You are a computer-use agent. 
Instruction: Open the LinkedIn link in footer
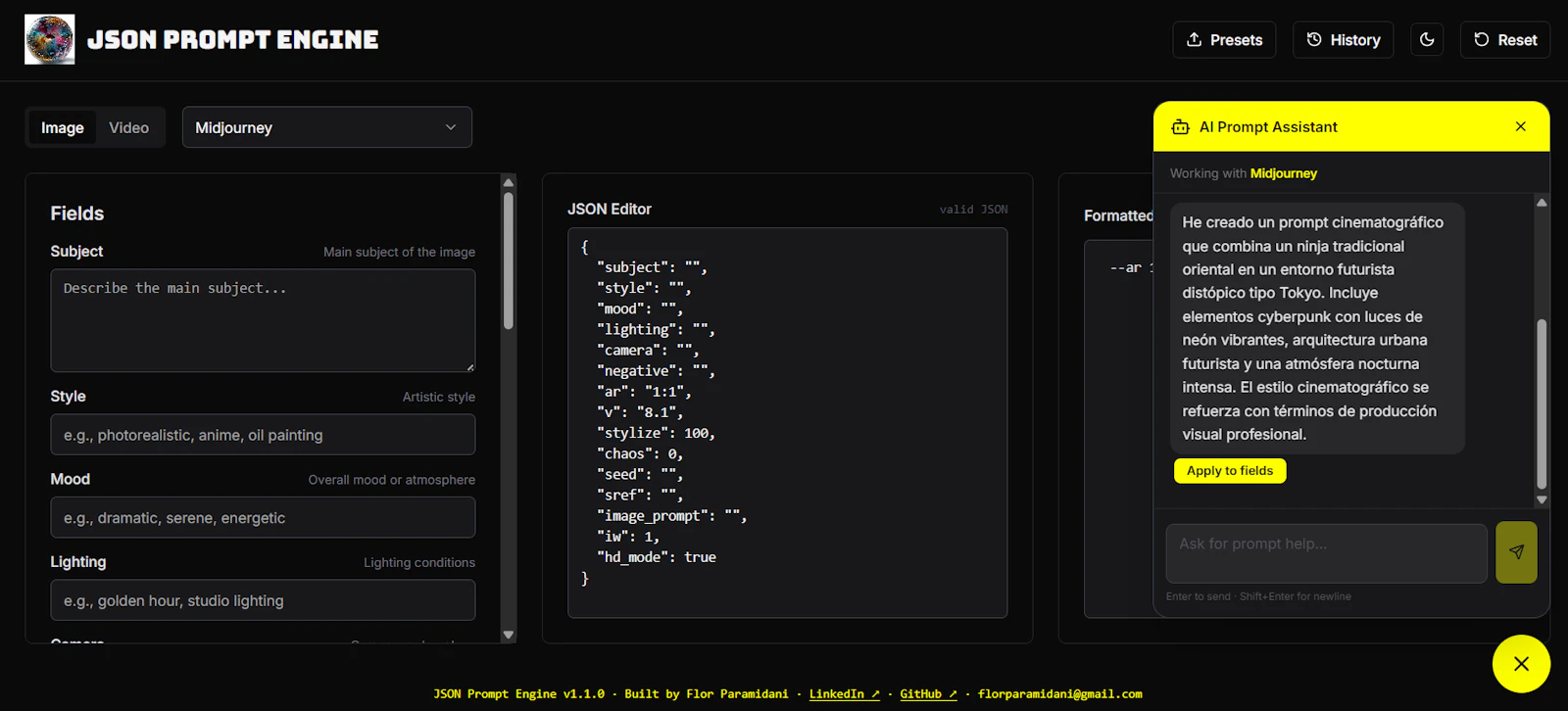844,694
